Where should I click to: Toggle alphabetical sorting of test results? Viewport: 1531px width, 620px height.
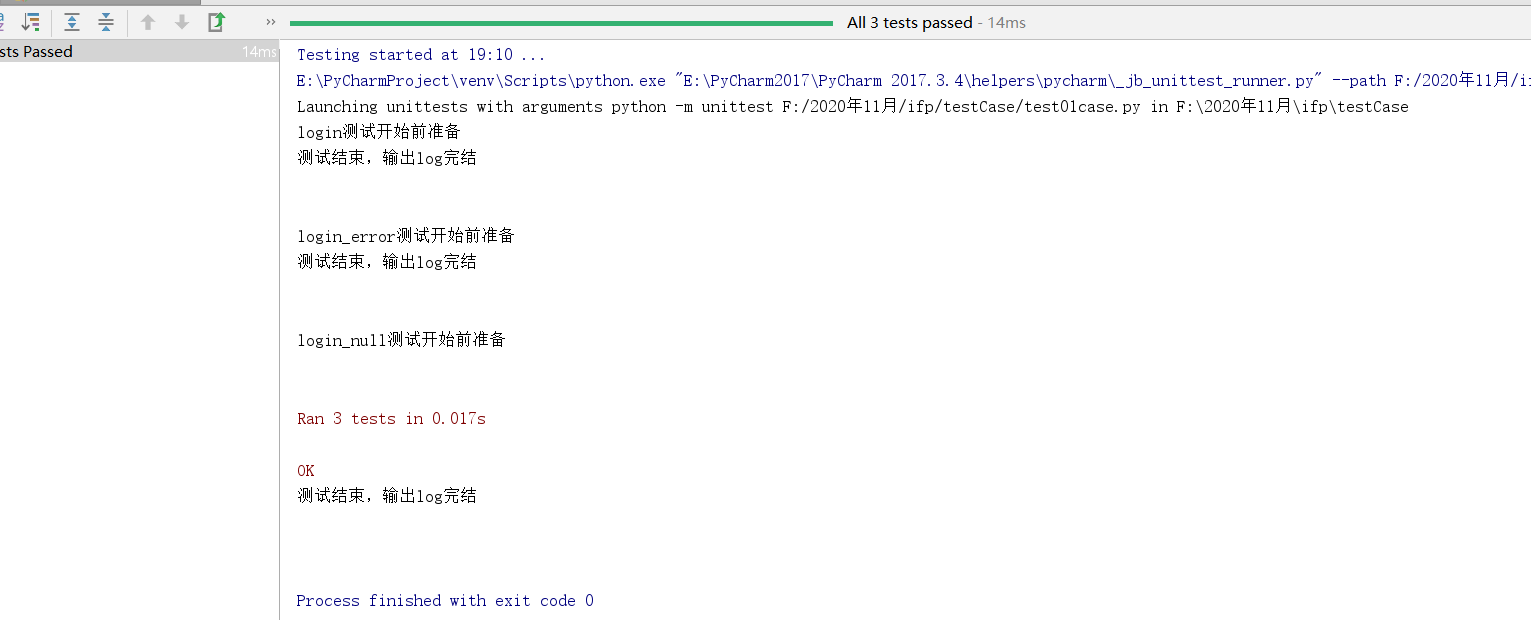[3, 22]
